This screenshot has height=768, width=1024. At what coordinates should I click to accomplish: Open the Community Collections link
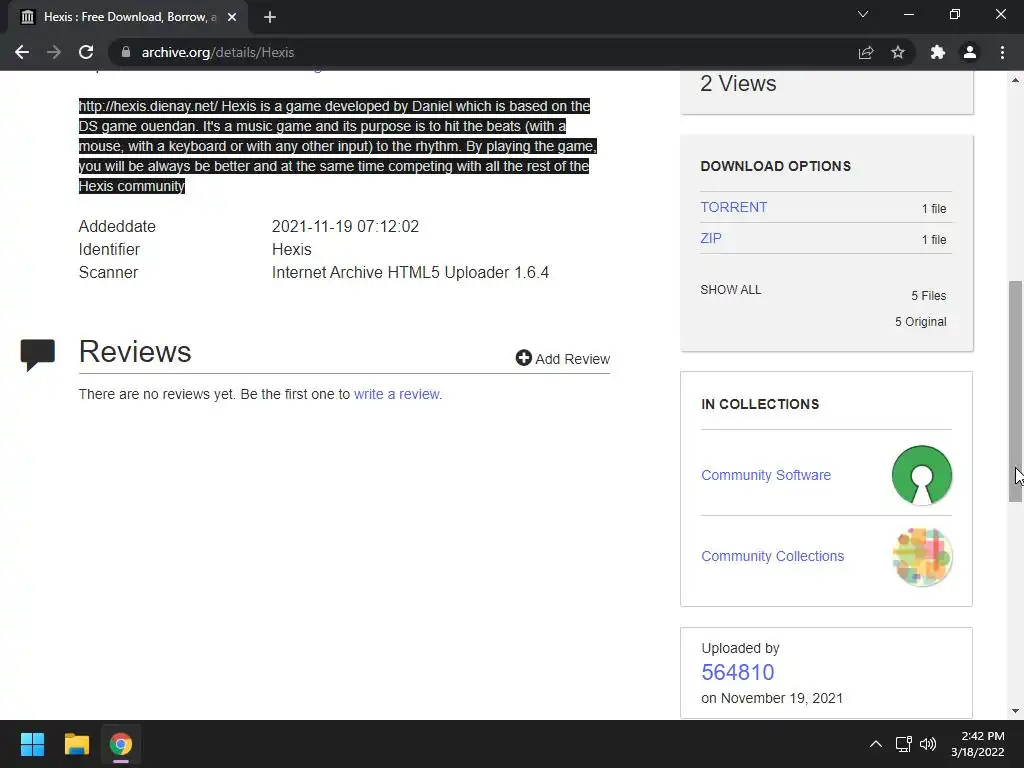(773, 556)
